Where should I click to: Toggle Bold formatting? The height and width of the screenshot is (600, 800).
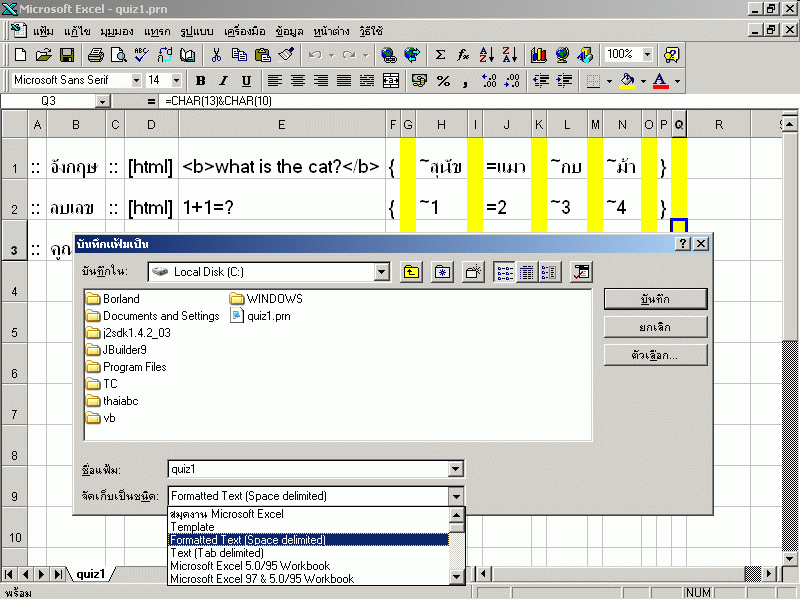(200, 80)
